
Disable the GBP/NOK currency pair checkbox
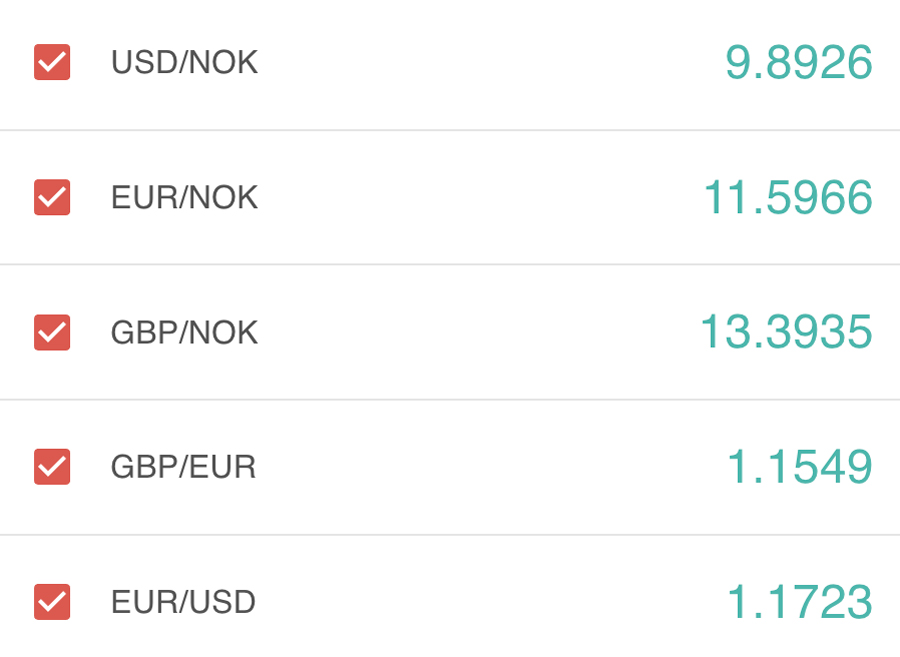(x=52, y=332)
